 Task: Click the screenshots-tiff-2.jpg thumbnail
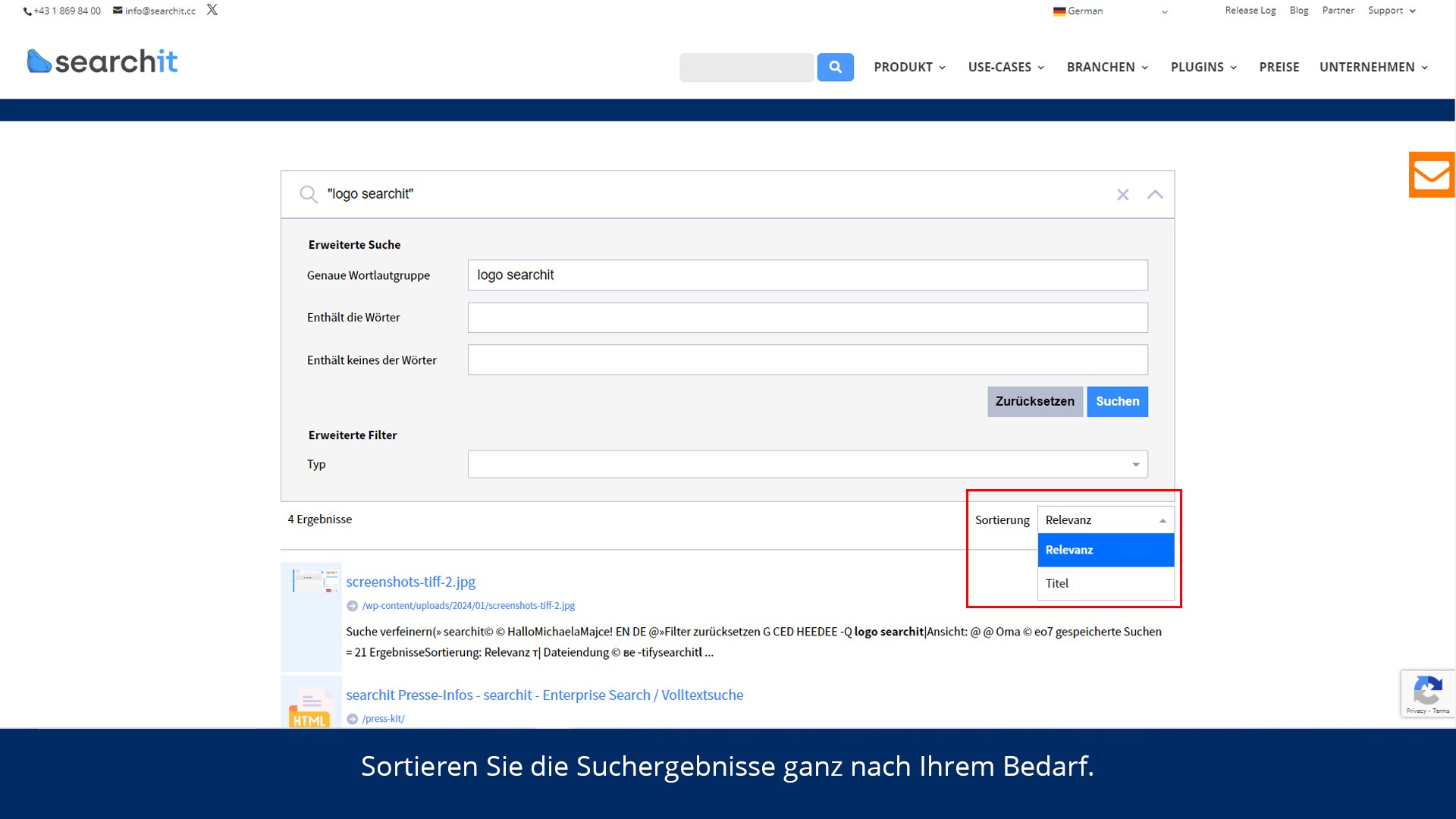pyautogui.click(x=315, y=581)
